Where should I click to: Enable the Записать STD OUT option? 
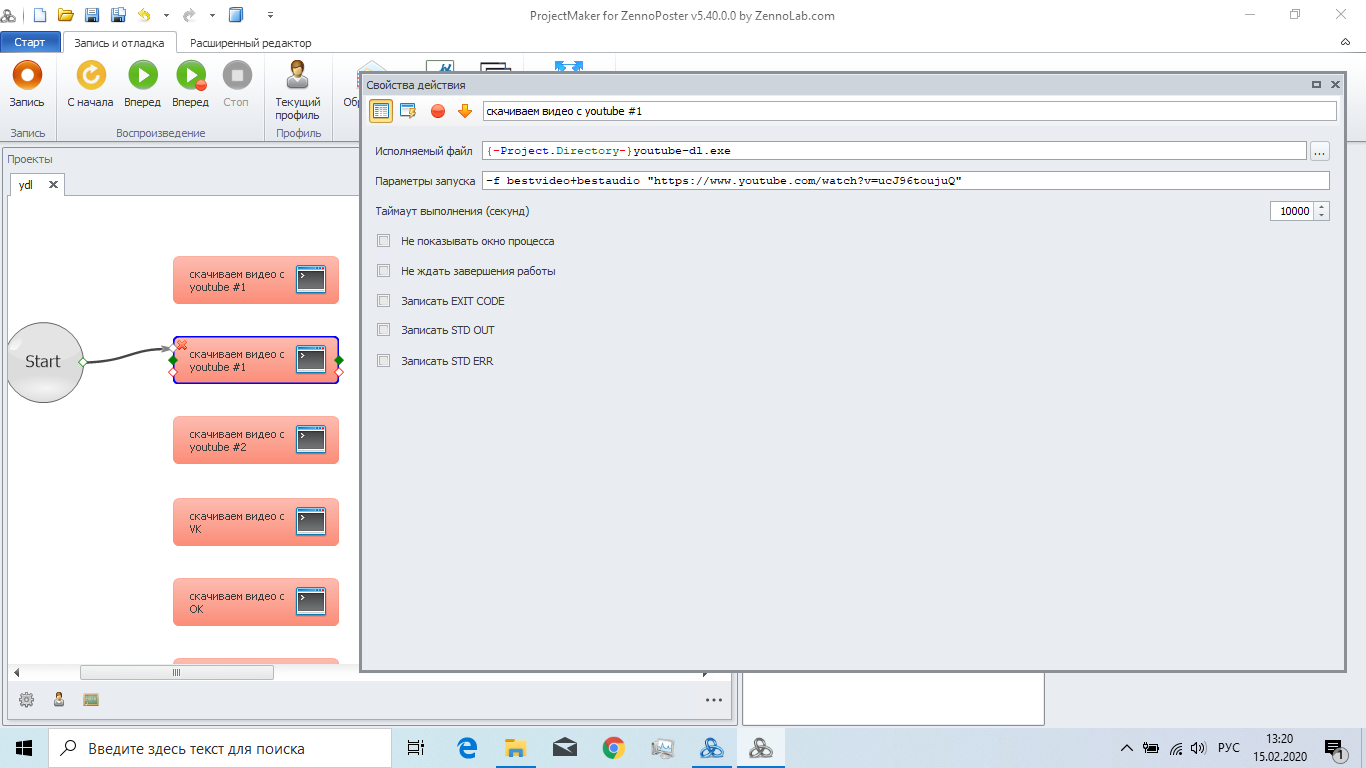point(384,330)
